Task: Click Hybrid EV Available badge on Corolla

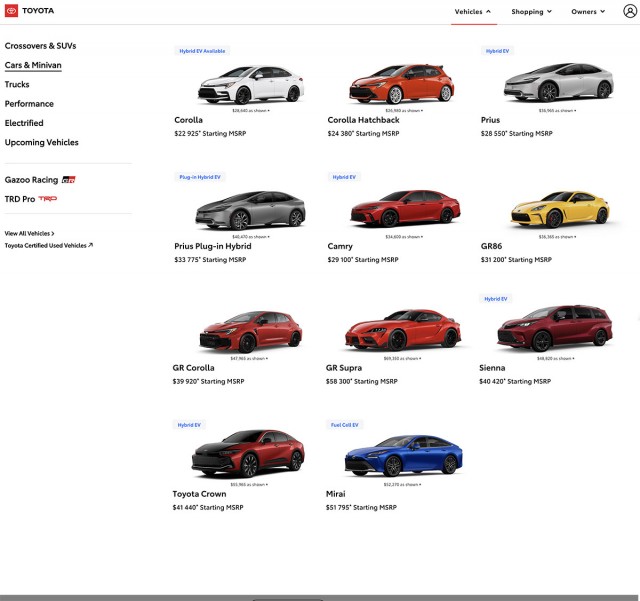Action: pos(202,51)
